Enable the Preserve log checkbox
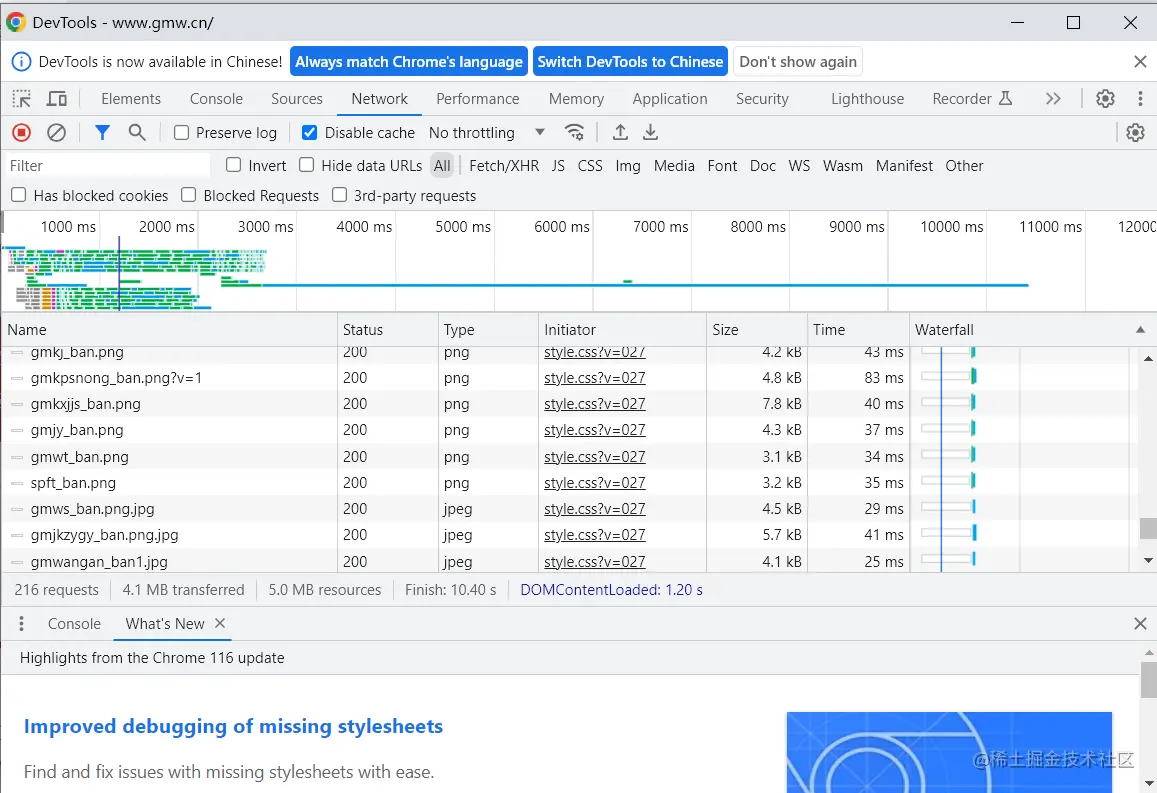 tap(181, 132)
